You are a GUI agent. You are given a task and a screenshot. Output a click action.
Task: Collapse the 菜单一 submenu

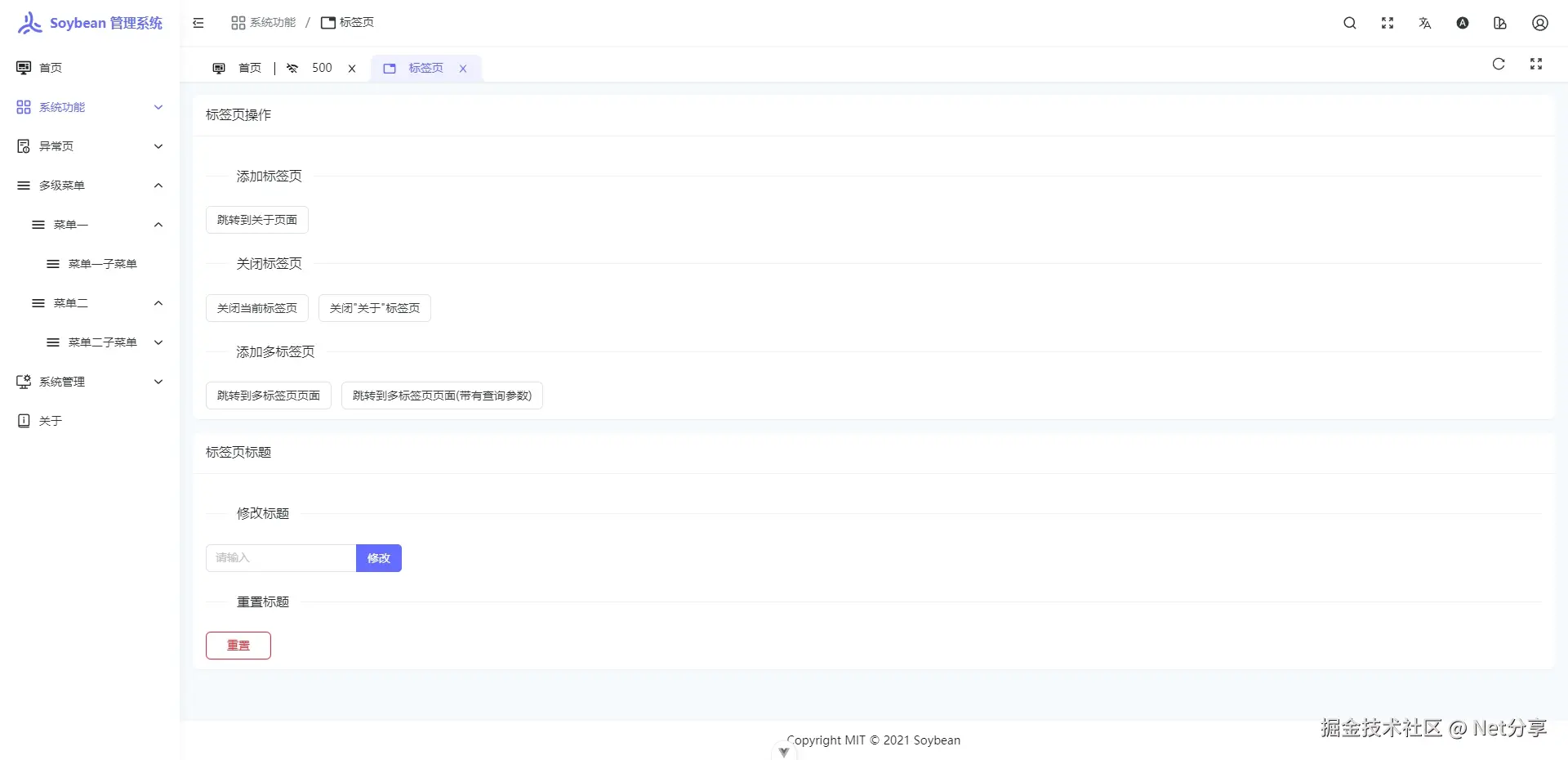tap(90, 225)
